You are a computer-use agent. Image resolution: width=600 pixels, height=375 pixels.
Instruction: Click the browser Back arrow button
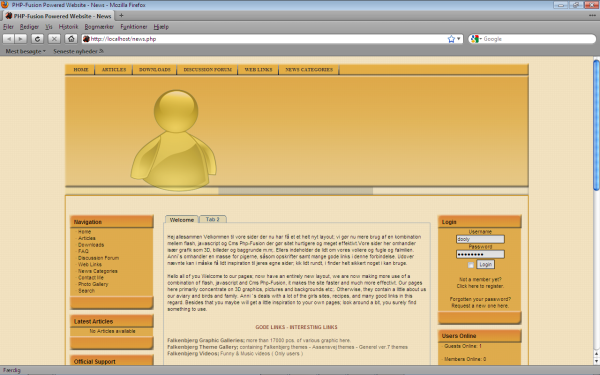click(x=9, y=39)
